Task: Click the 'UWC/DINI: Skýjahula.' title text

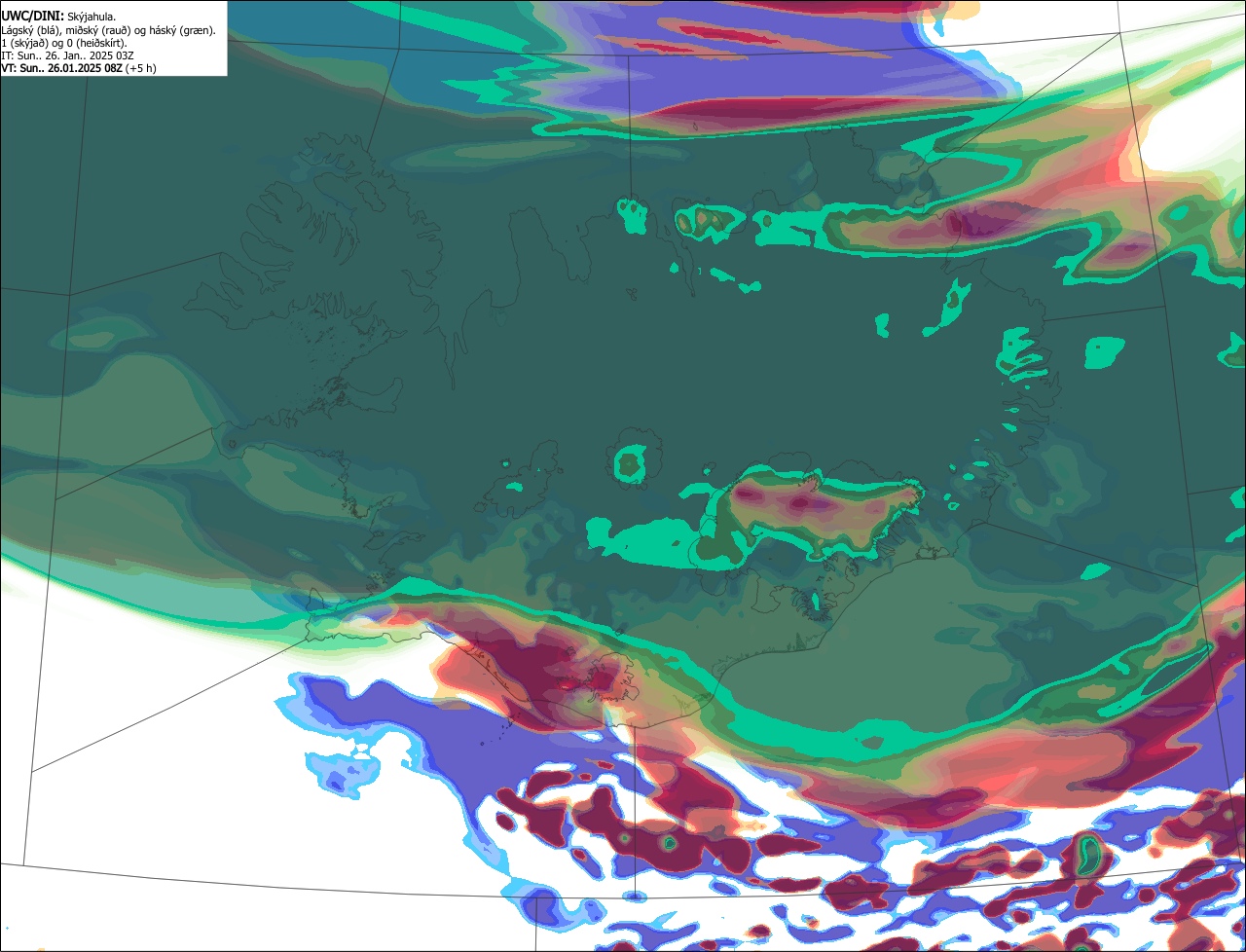Action: 58,17
